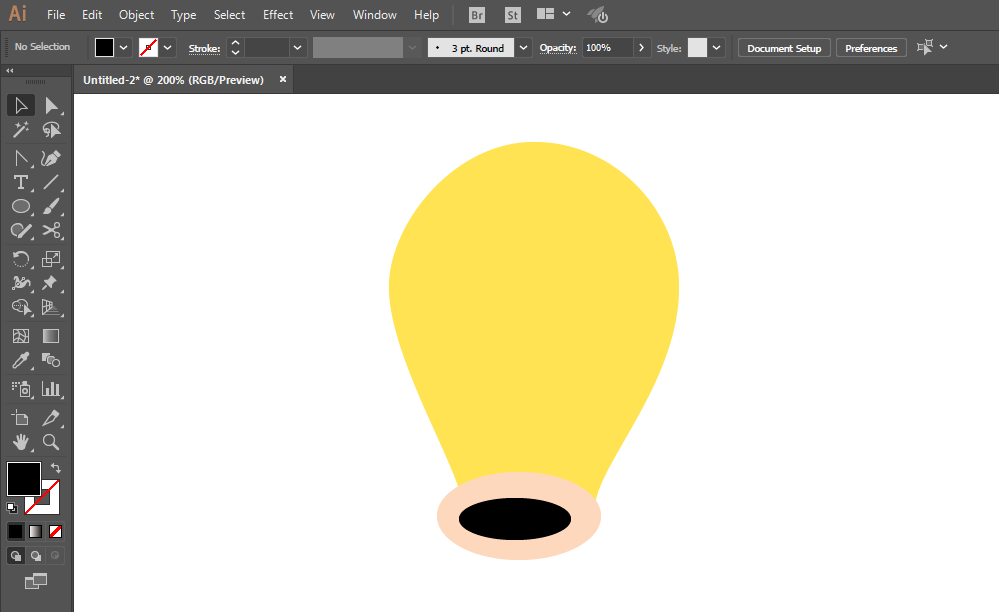Select the Puppet Warp pin tool

(51, 283)
